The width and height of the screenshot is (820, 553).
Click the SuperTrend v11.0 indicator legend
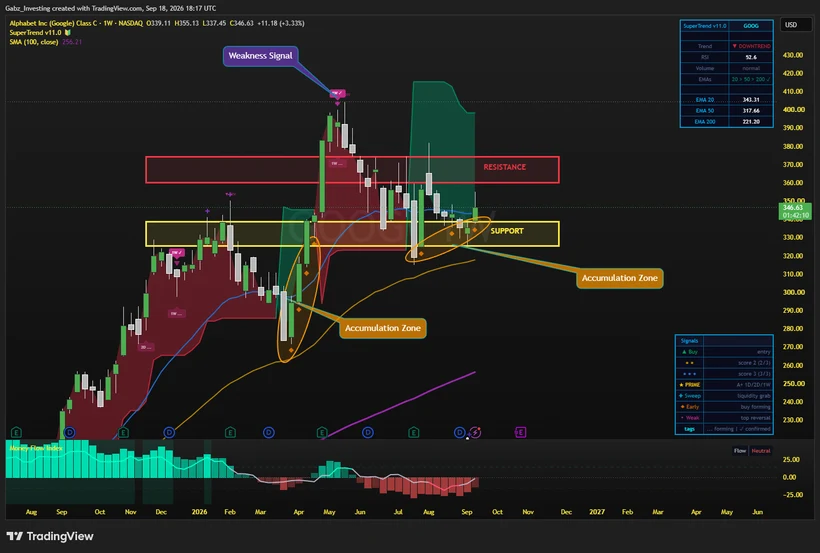pyautogui.click(x=35, y=32)
